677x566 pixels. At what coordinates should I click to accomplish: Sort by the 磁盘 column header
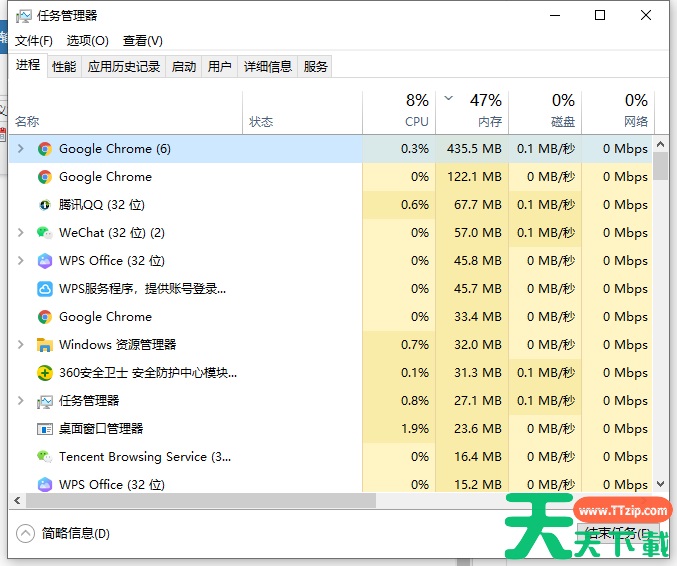pyautogui.click(x=545, y=113)
